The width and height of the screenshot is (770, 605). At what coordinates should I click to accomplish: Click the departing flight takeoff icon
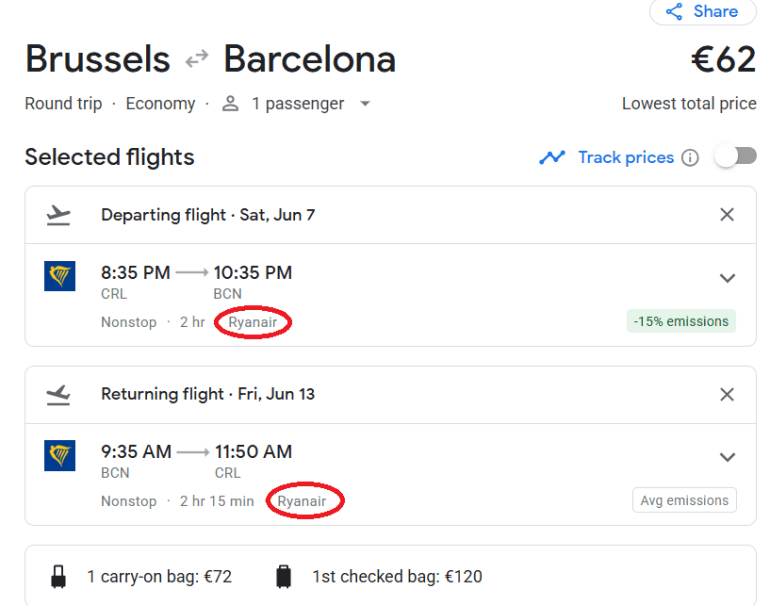click(x=59, y=215)
